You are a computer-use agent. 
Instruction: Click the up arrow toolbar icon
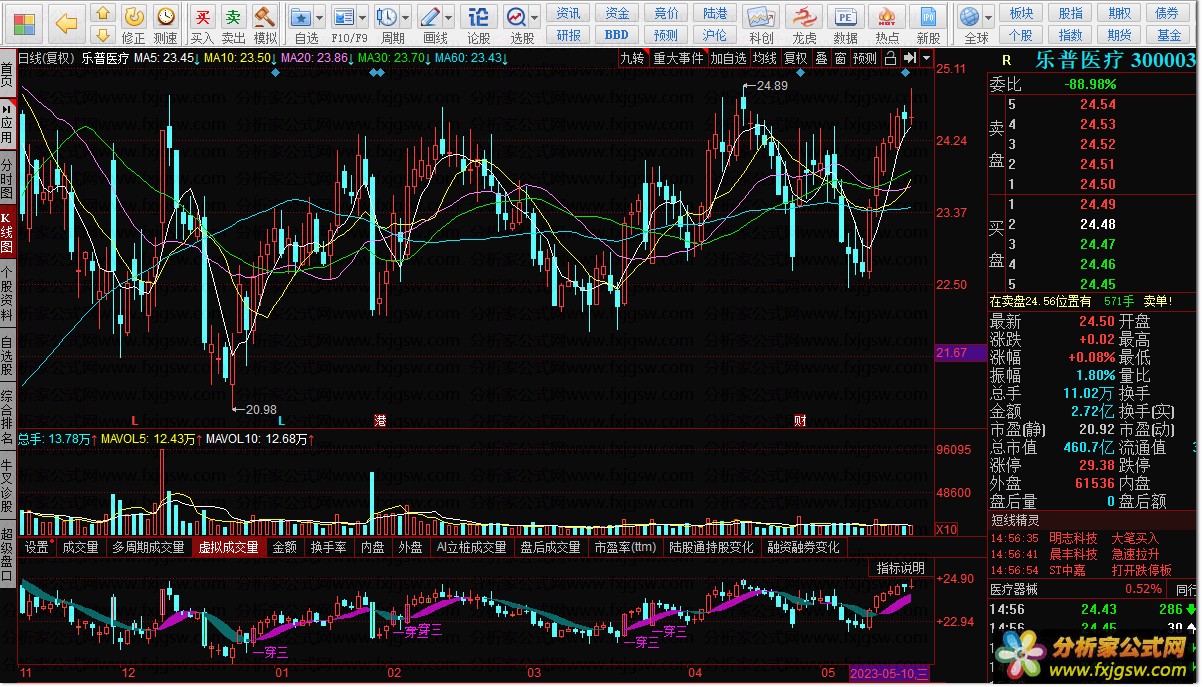102,15
